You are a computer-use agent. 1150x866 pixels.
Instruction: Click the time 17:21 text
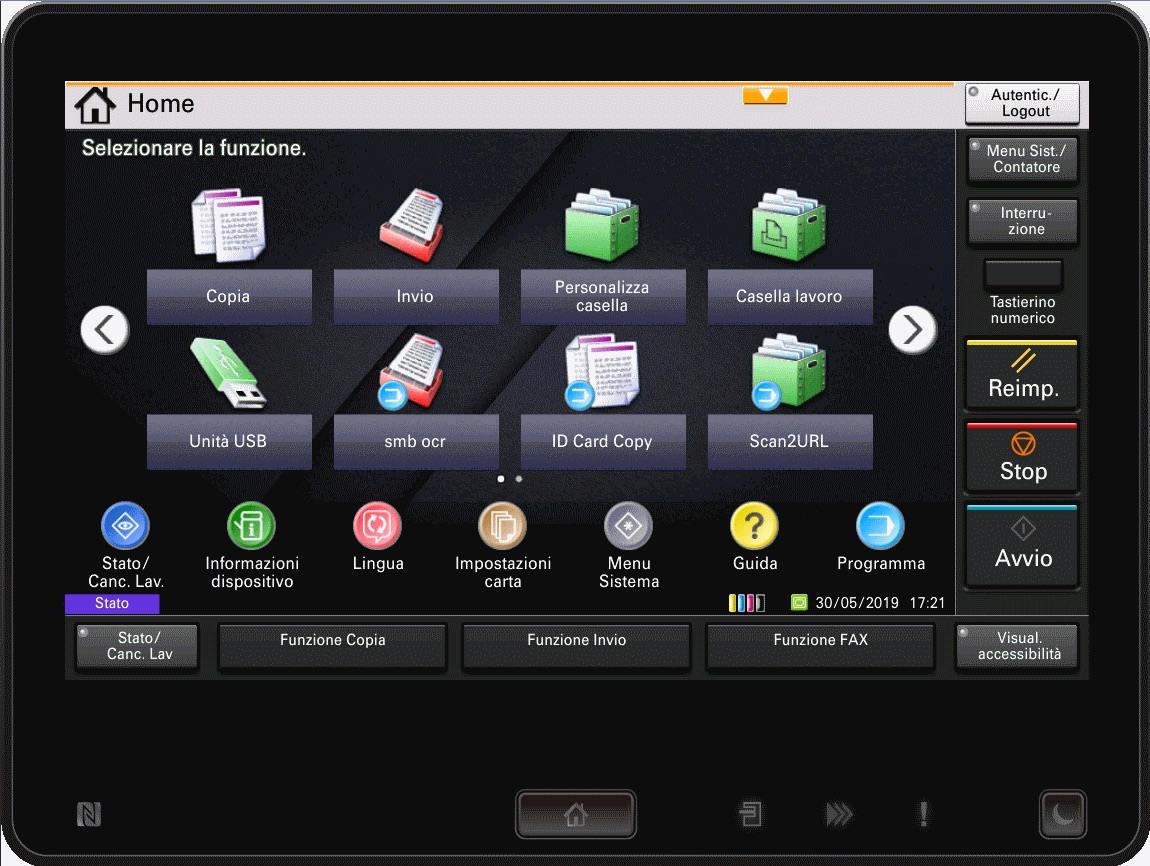coord(927,603)
